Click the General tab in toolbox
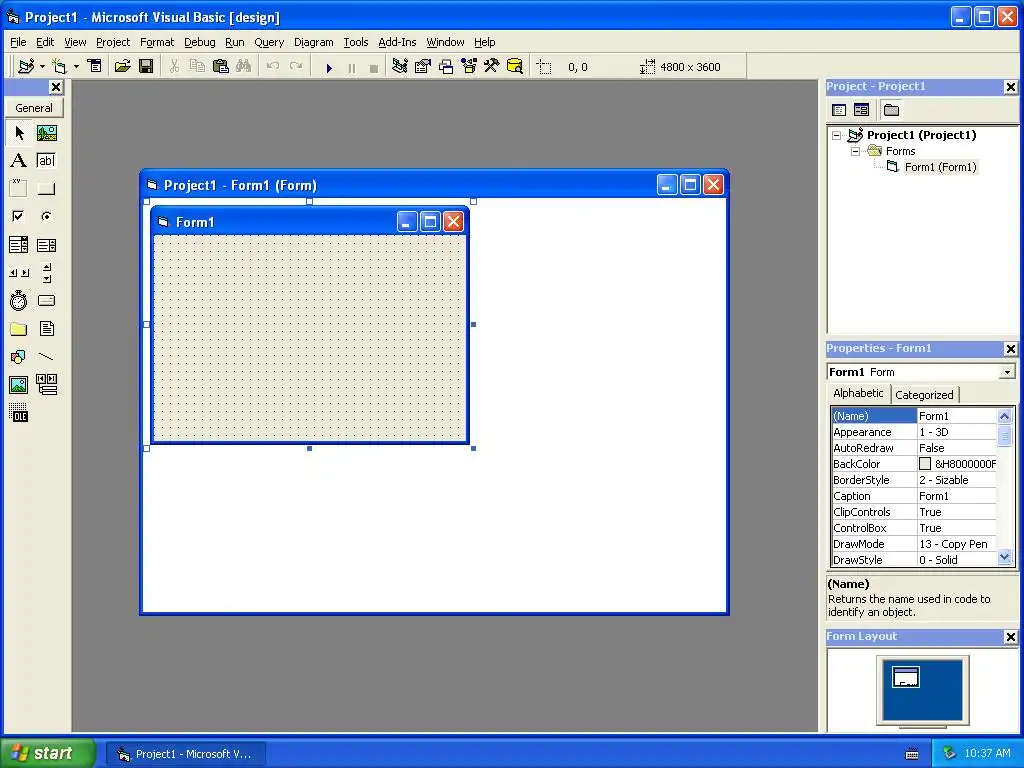The width and height of the screenshot is (1024, 768). (34, 108)
